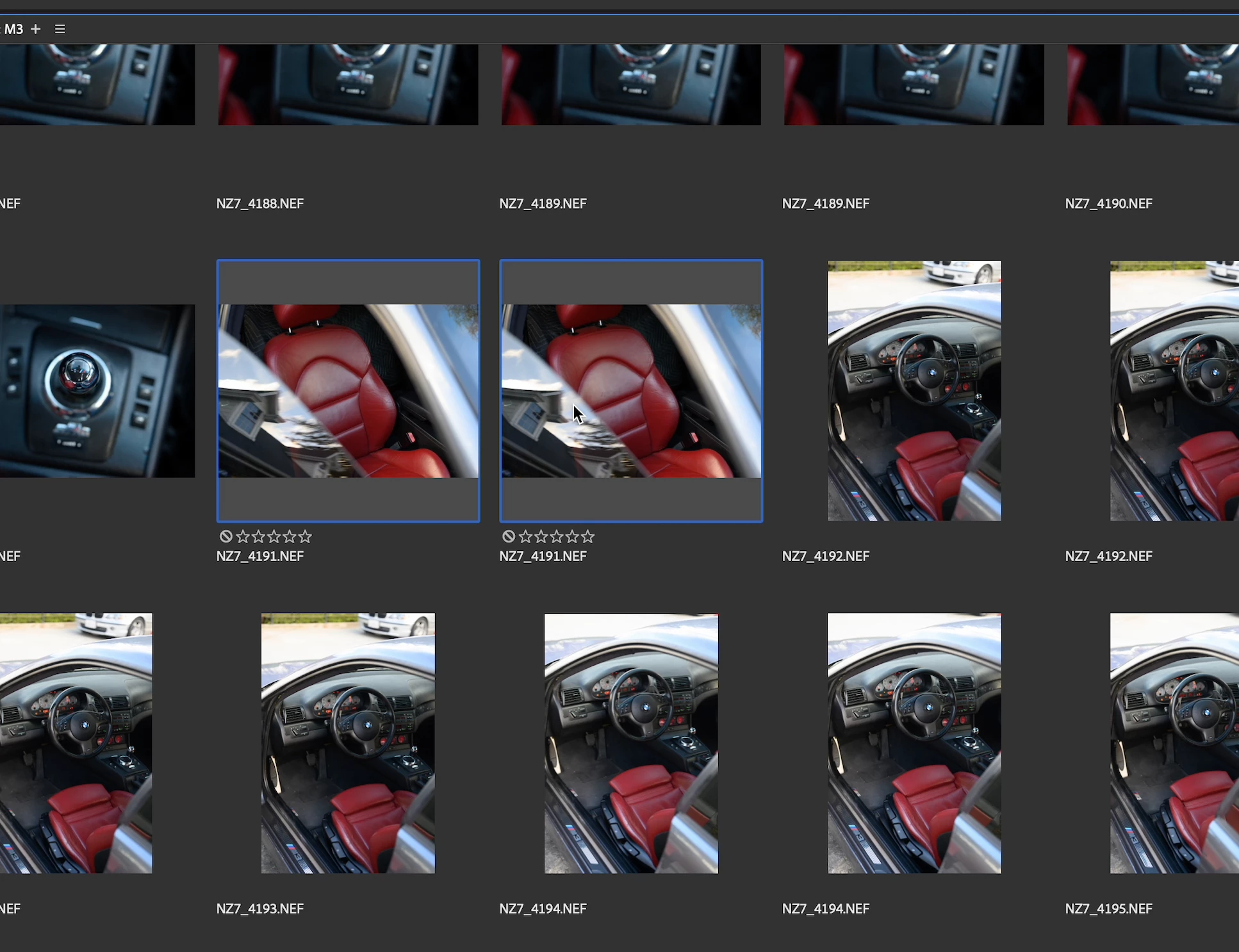The height and width of the screenshot is (952, 1239).
Task: Set five-star rating on right NZ7_4191 thumbnail
Action: [588, 536]
